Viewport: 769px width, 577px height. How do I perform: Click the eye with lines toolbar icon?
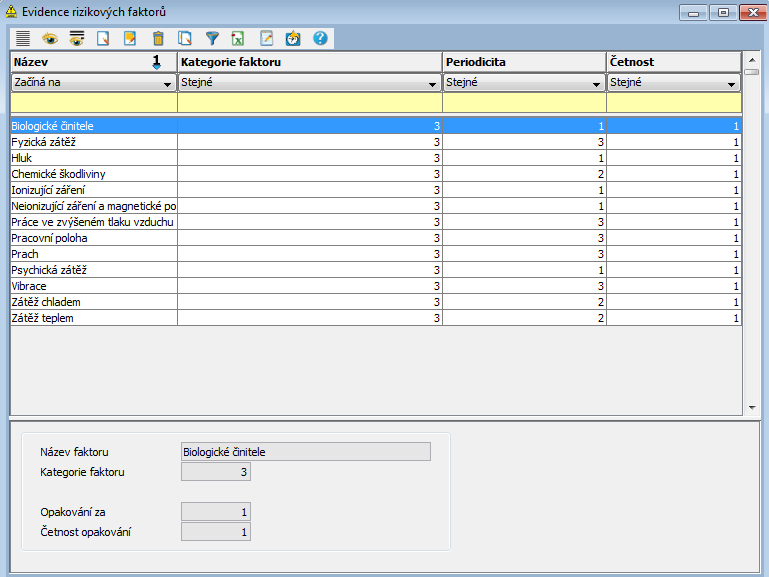[76, 38]
